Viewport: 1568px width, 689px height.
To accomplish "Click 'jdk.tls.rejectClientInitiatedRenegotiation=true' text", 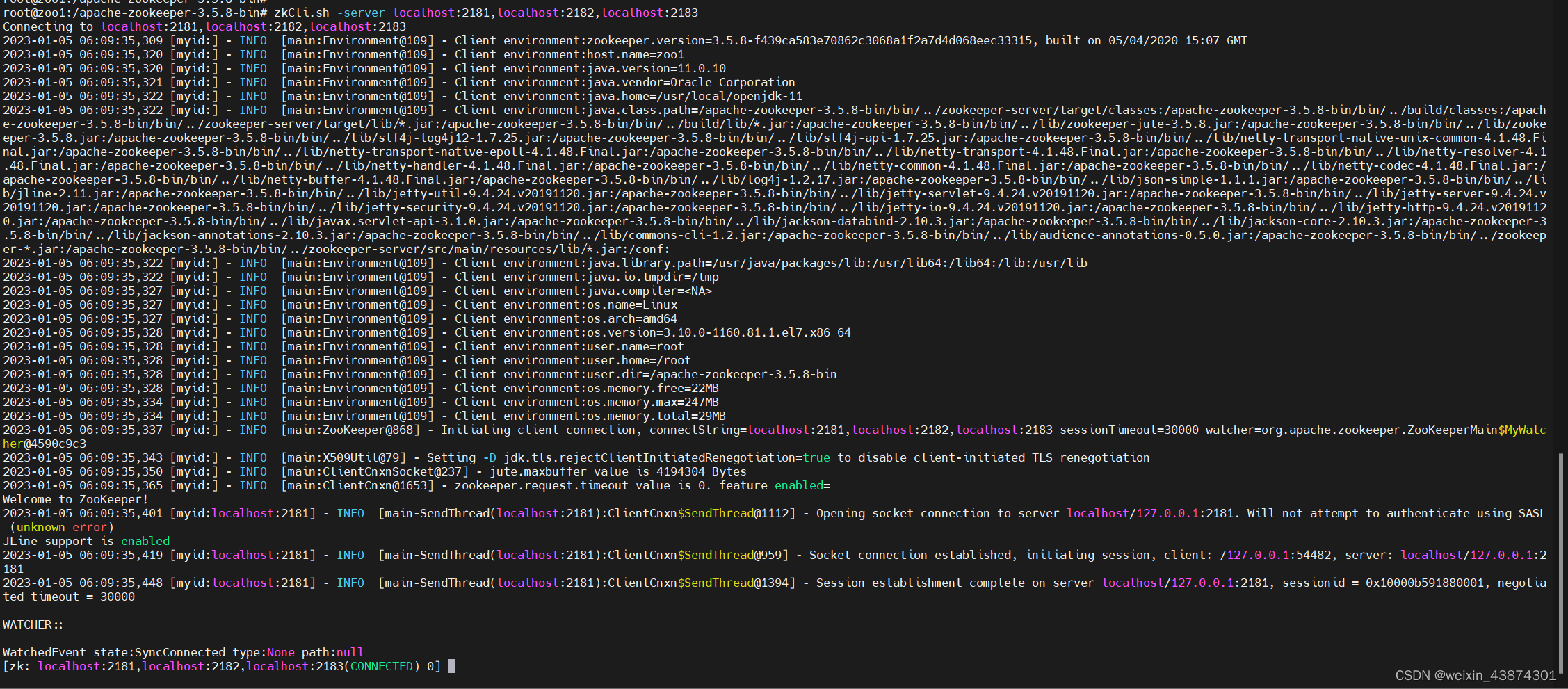I will (667, 457).
